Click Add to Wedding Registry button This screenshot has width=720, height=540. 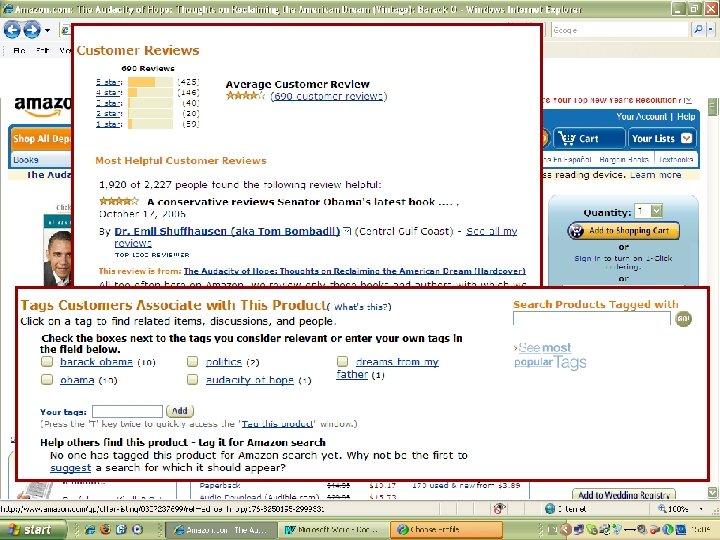624,495
